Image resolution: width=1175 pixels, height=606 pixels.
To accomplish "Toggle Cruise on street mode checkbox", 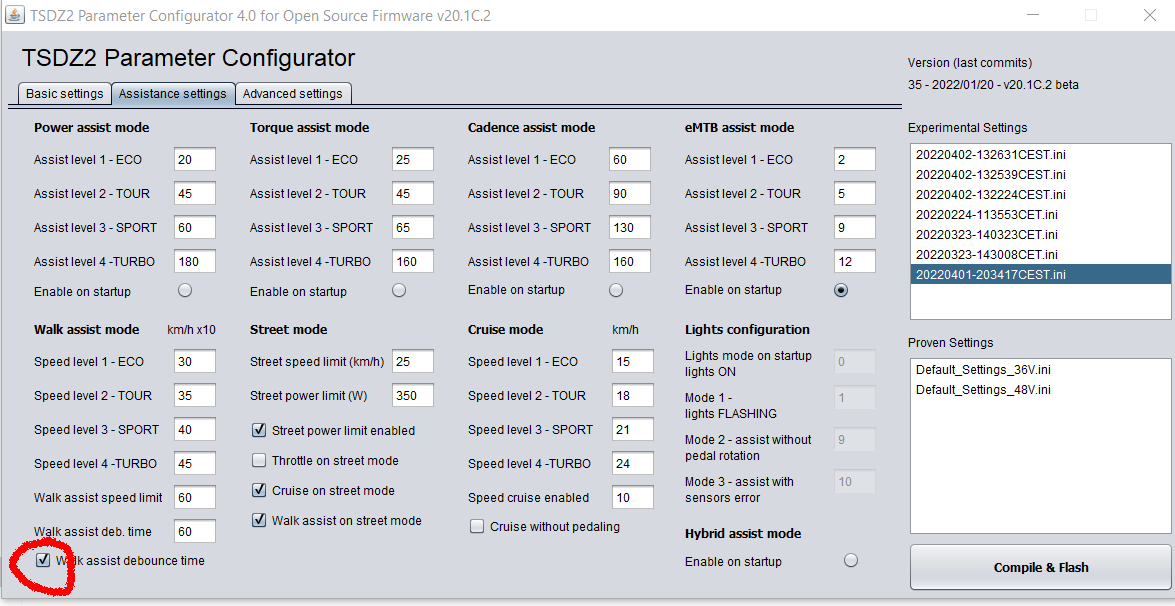I will 259,490.
